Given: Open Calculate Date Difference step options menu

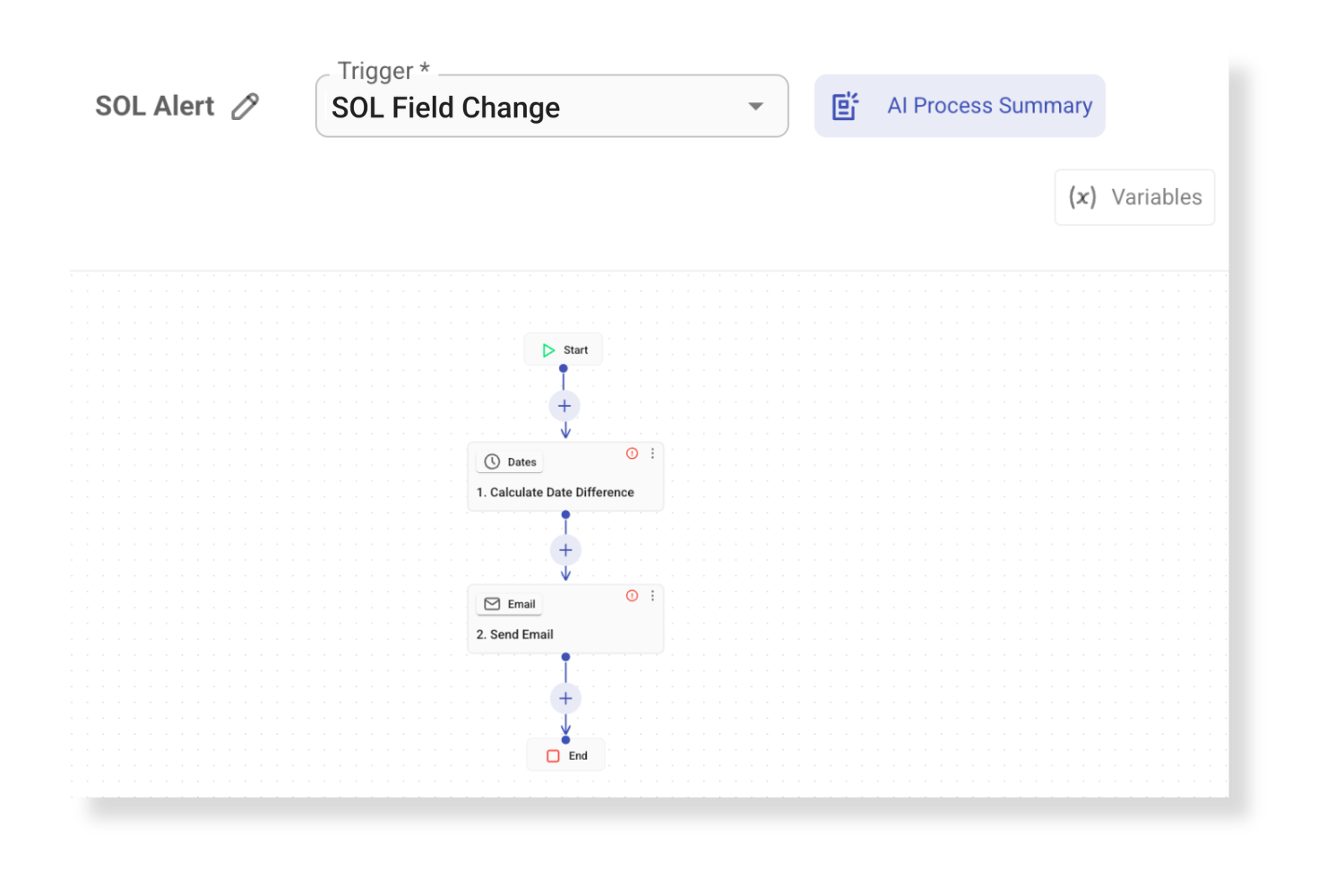Looking at the screenshot, I should click(x=652, y=453).
